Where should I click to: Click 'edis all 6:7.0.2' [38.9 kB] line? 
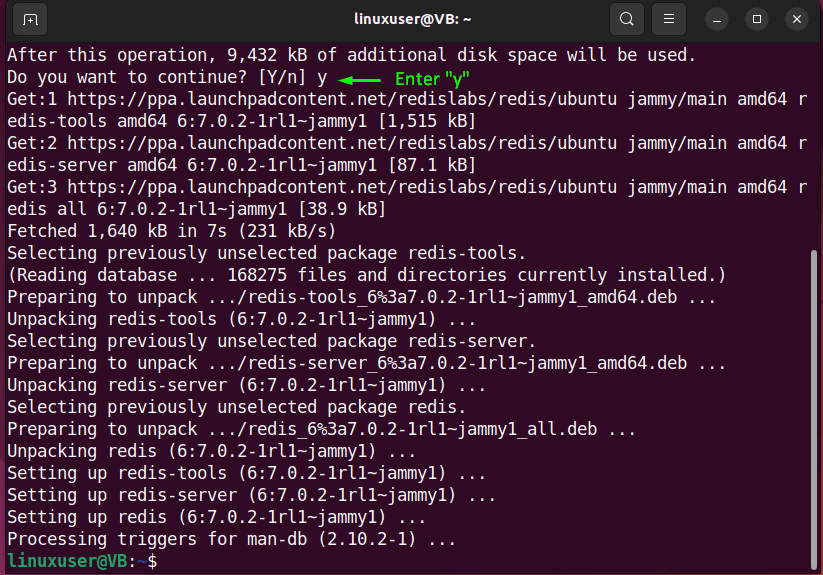point(196,209)
